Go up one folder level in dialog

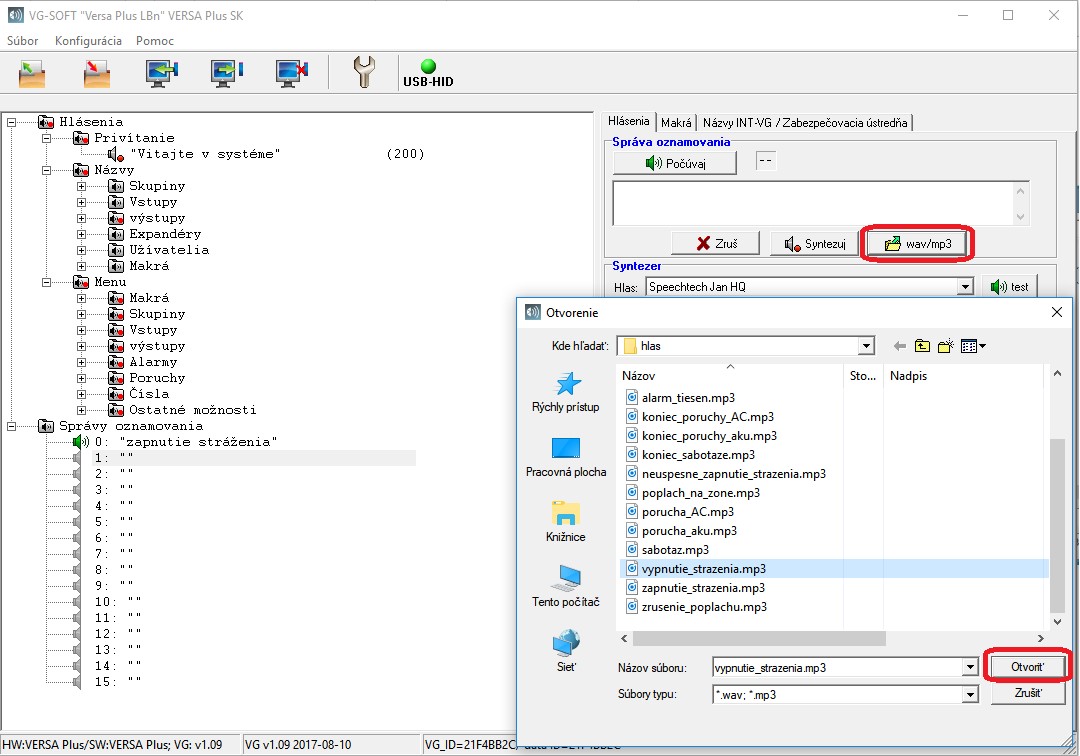[x=921, y=346]
